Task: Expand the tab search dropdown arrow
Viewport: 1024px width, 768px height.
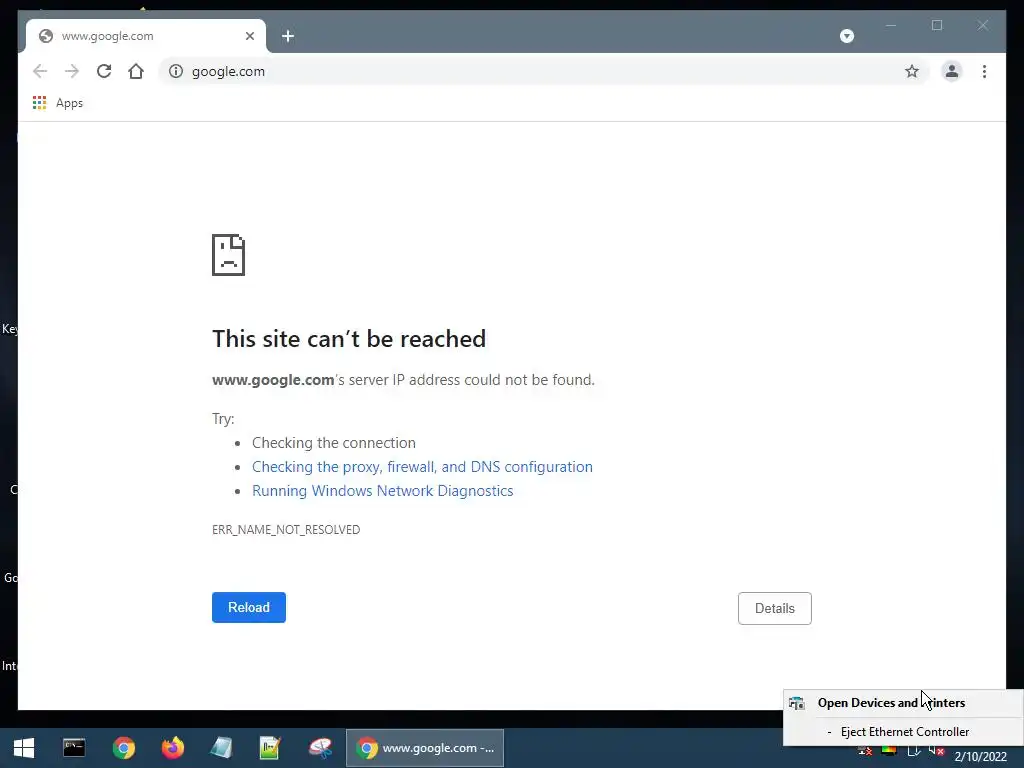Action: (846, 36)
